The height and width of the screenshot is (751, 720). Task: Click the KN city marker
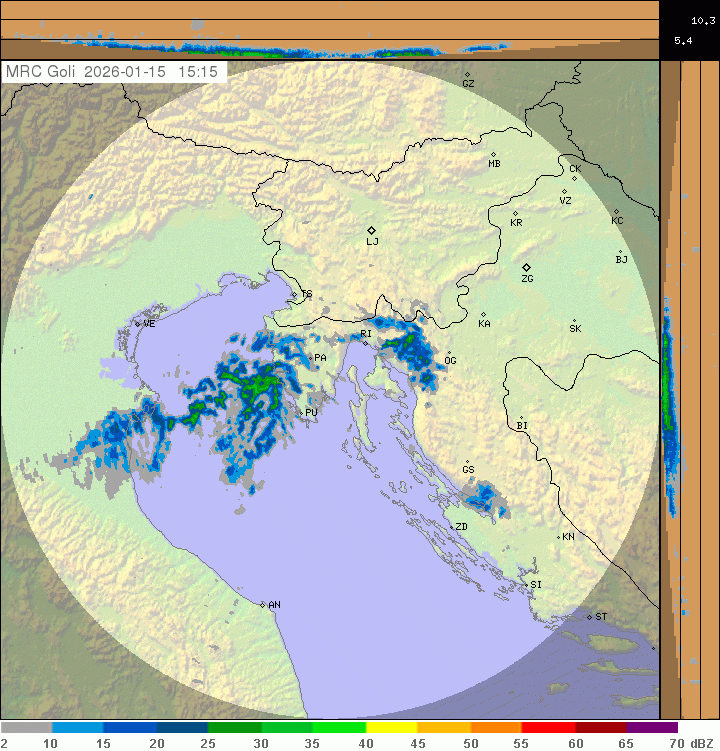pyautogui.click(x=559, y=537)
